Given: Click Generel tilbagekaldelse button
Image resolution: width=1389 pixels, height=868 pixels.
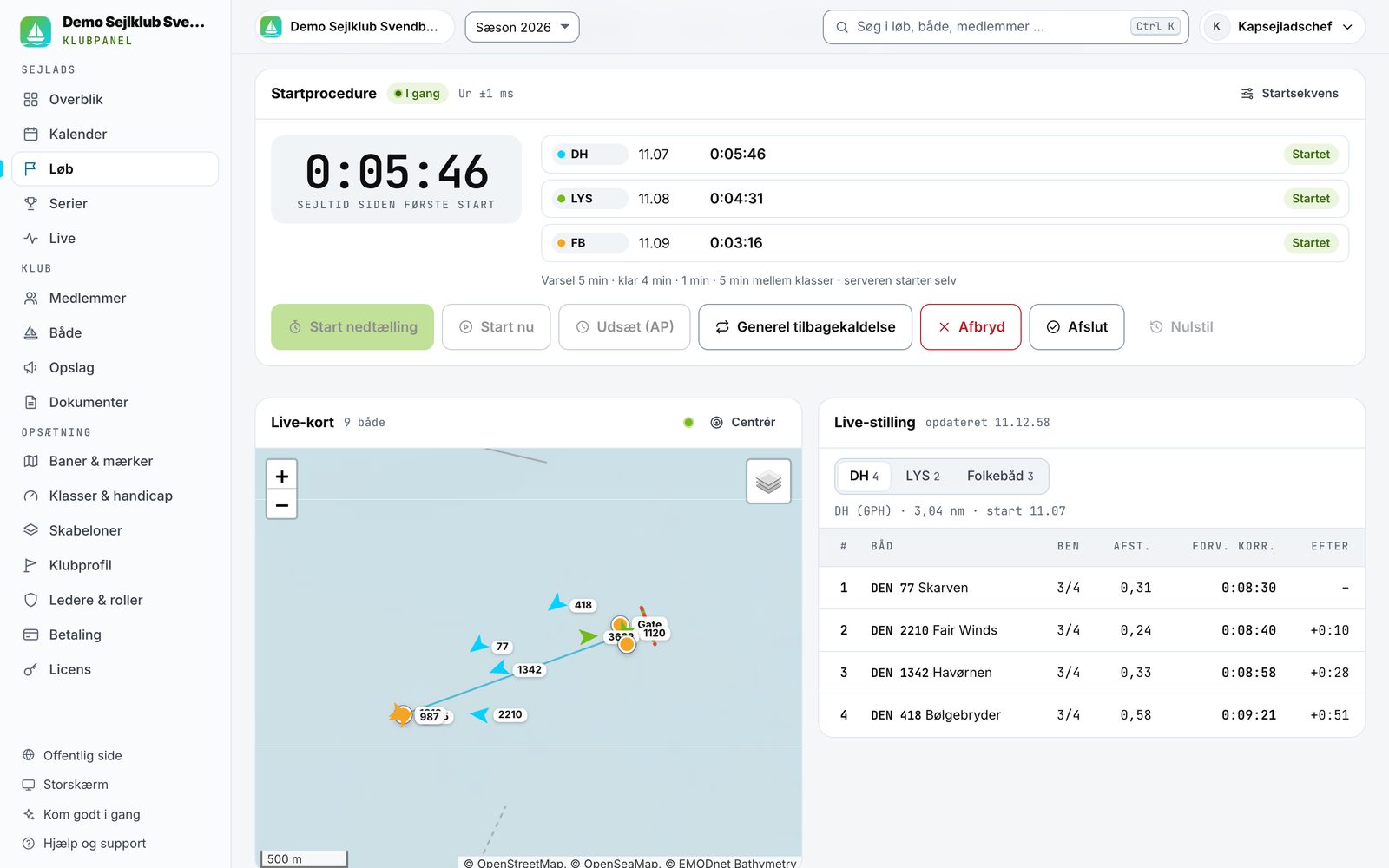Looking at the screenshot, I should (805, 327).
